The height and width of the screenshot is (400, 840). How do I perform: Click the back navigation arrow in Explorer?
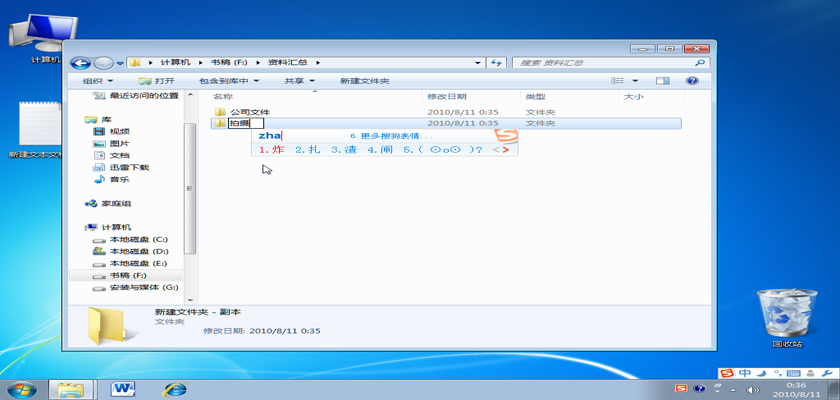tap(81, 63)
